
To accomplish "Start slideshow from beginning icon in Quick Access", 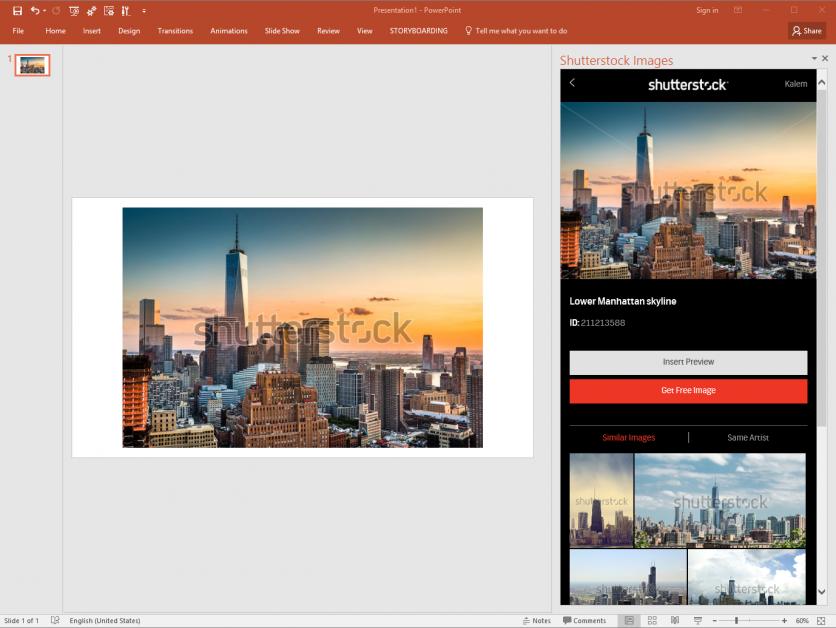I will 74,11.
